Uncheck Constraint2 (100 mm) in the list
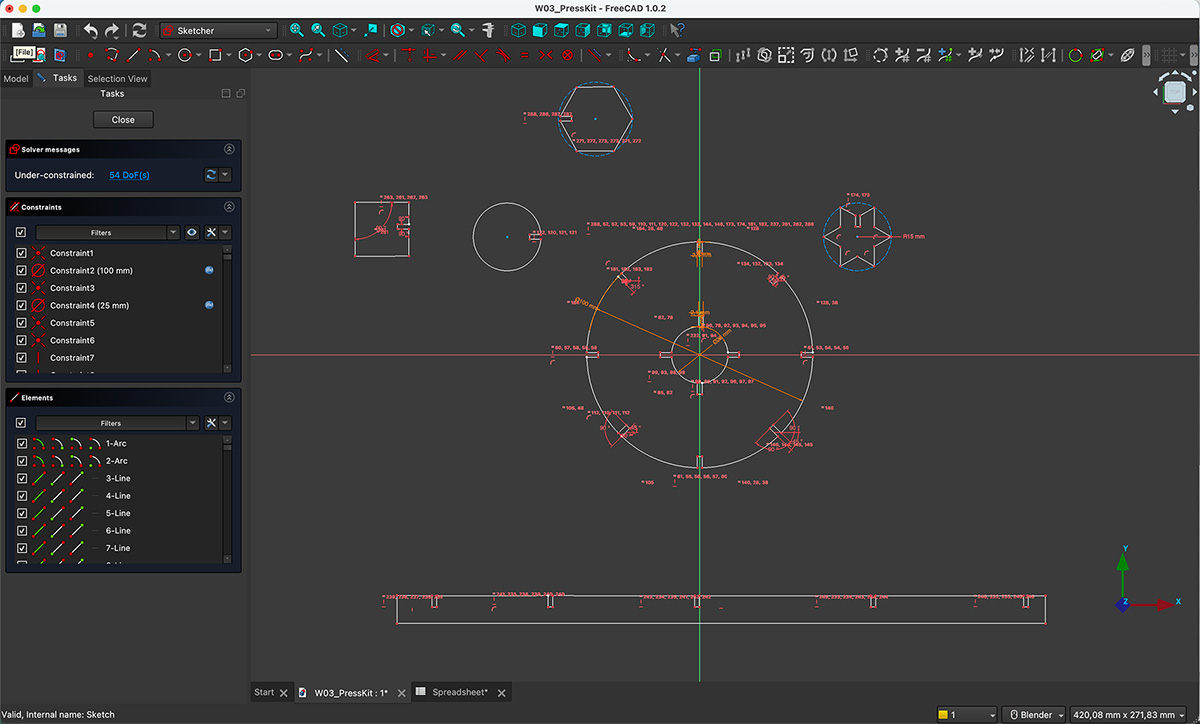 coord(22,270)
